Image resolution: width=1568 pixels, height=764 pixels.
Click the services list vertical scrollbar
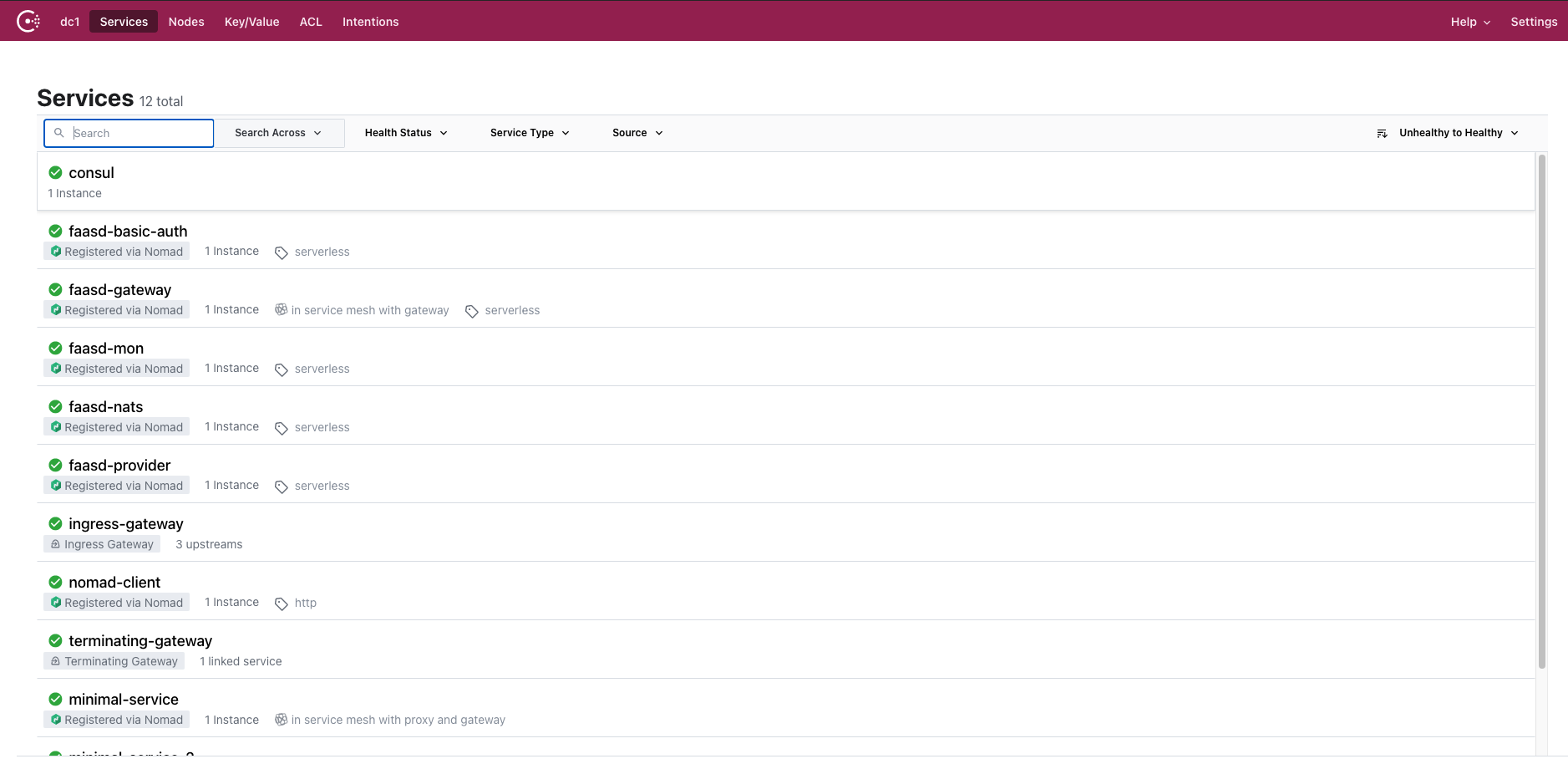(1542, 411)
